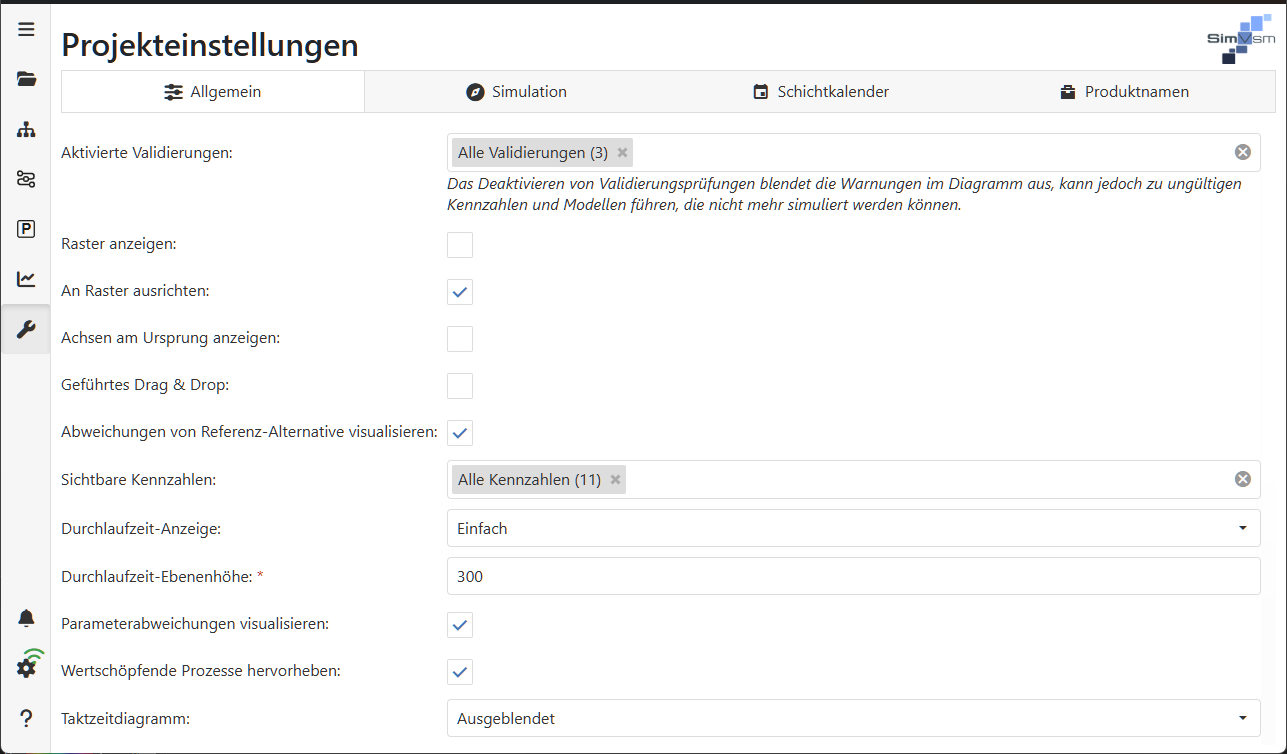Screen dimensions: 1287x754
Task: Open the sliders parameter icon in the sidebar
Action: (26, 179)
